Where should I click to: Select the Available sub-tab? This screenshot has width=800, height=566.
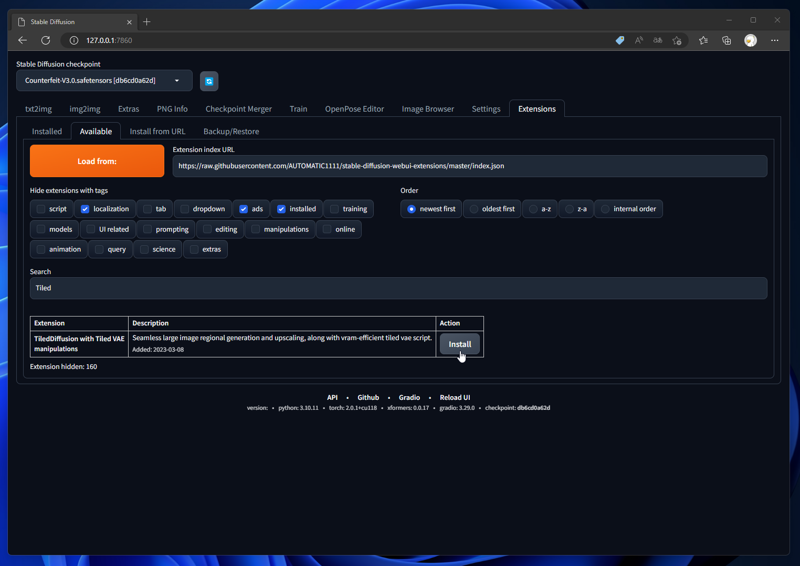pyautogui.click(x=96, y=131)
